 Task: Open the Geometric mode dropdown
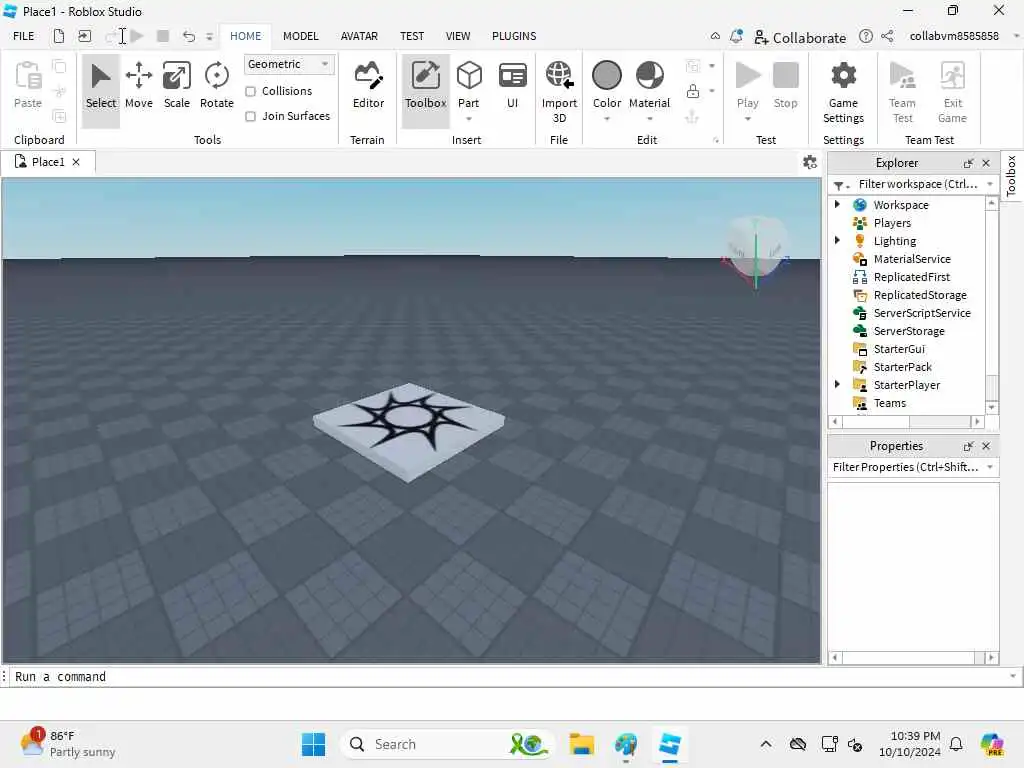point(289,64)
